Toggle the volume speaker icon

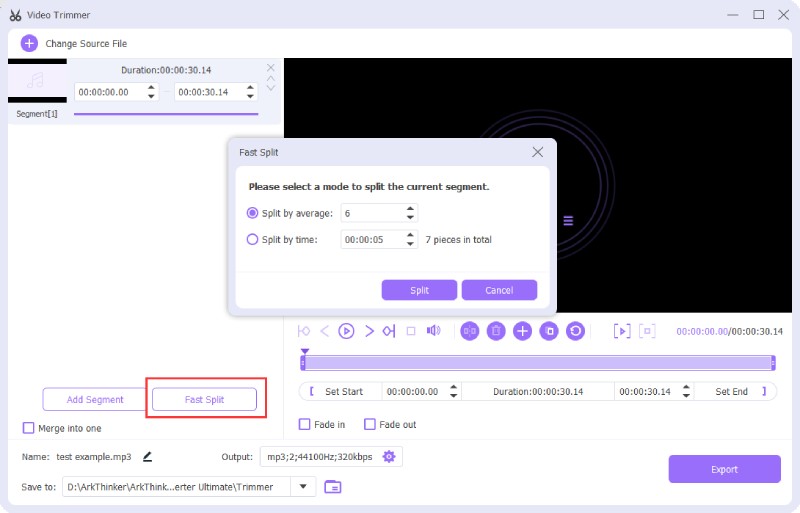point(433,331)
